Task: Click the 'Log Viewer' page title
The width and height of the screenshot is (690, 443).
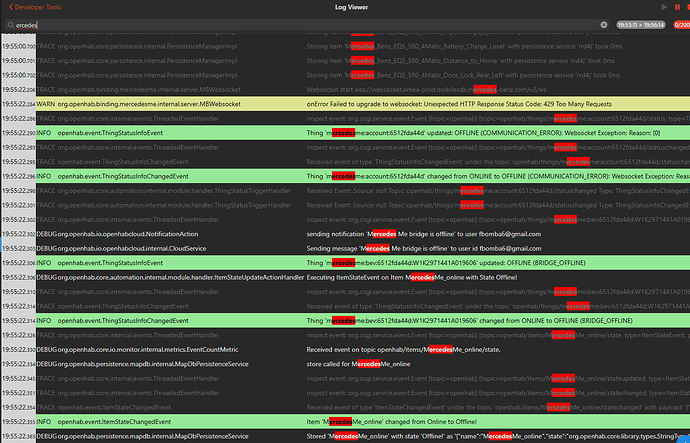Action: pyautogui.click(x=351, y=7)
